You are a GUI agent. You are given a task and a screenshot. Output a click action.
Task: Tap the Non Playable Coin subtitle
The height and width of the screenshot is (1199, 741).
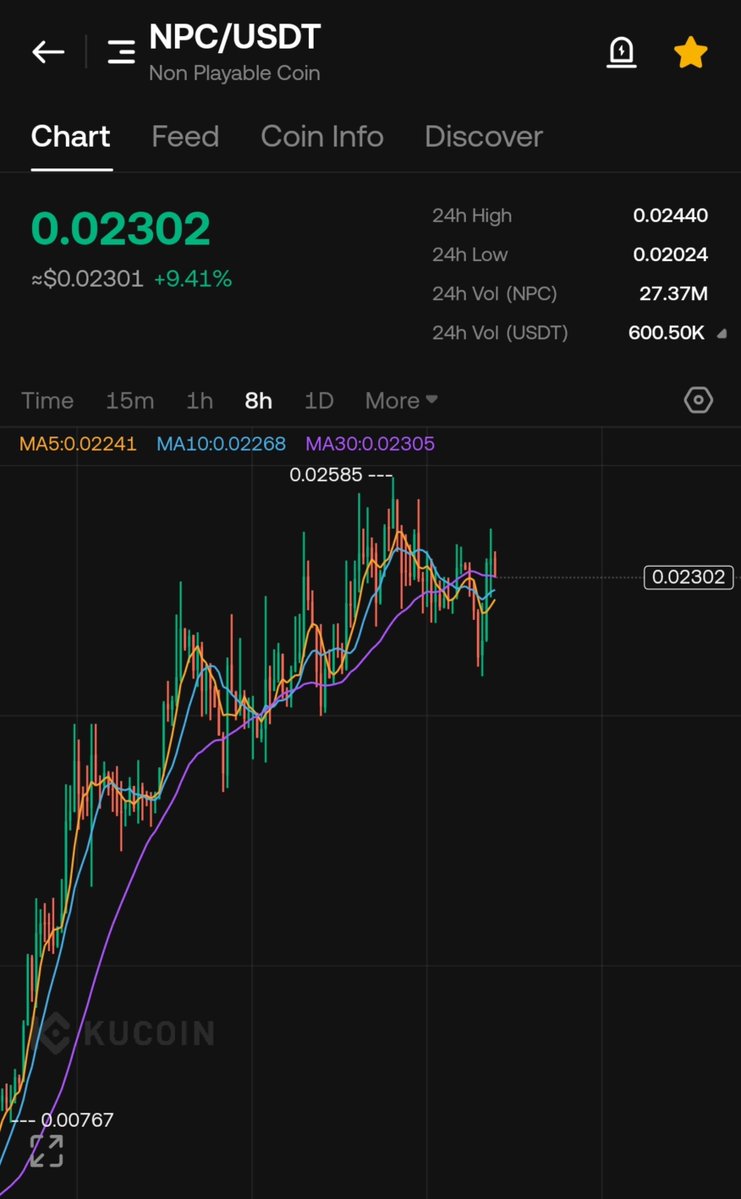[234, 73]
